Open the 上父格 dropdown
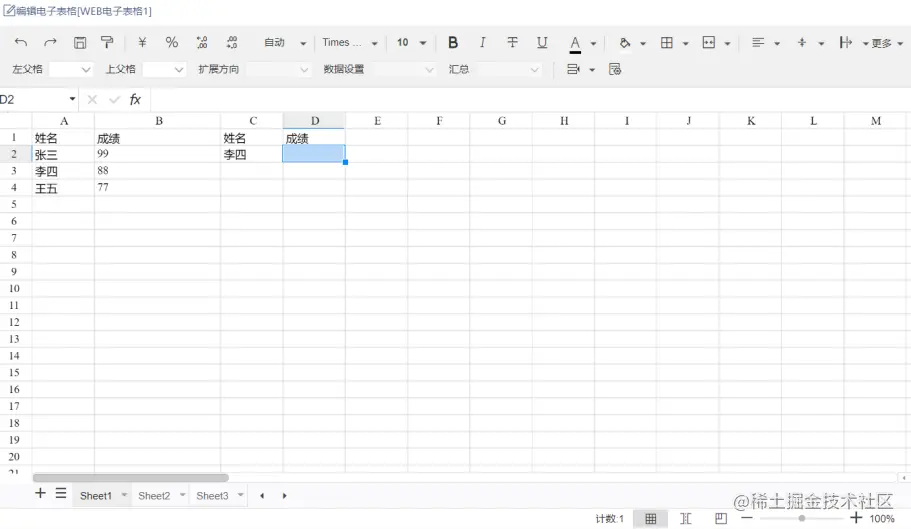The width and height of the screenshot is (911, 529). coord(164,70)
